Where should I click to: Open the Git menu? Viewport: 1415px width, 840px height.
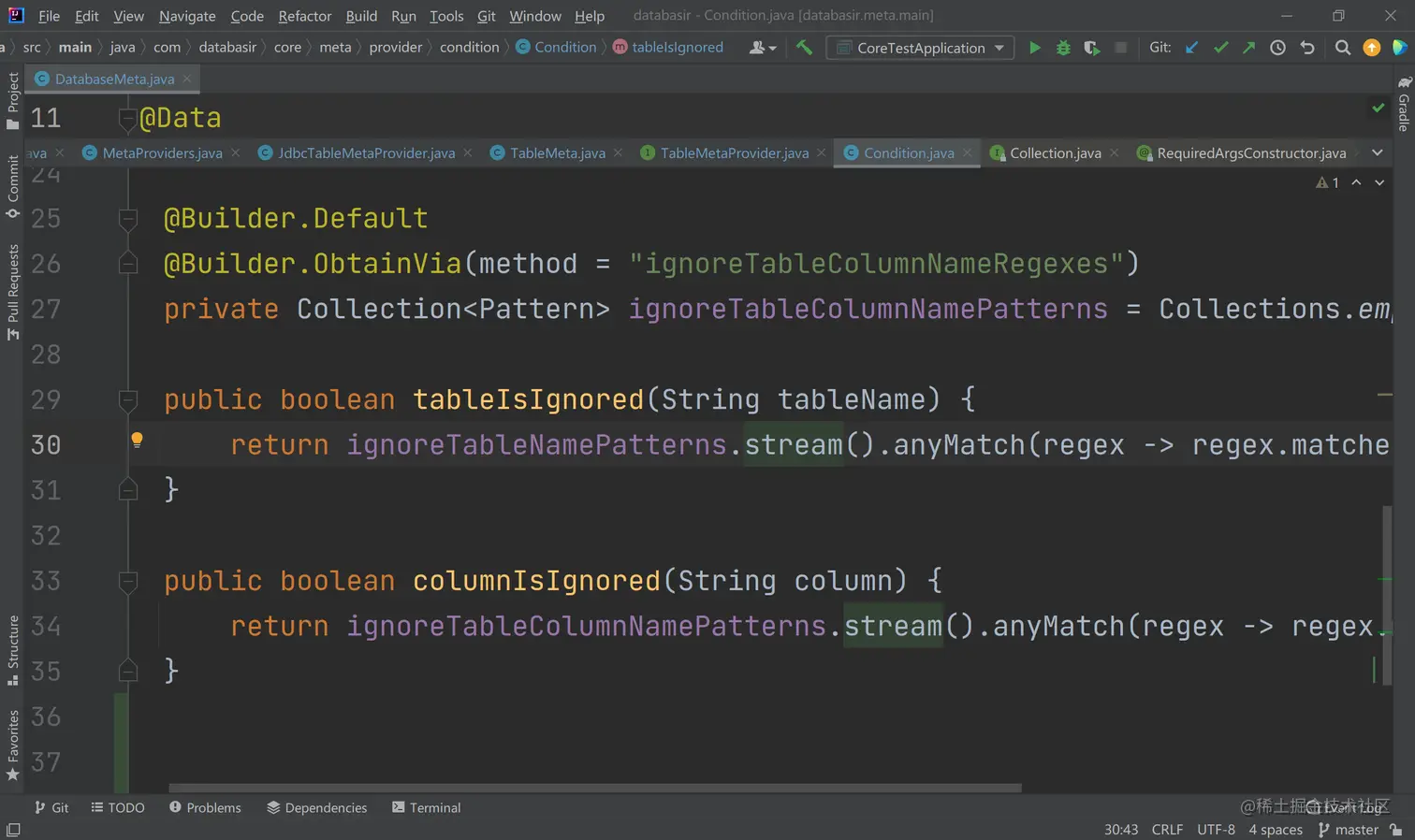point(487,16)
